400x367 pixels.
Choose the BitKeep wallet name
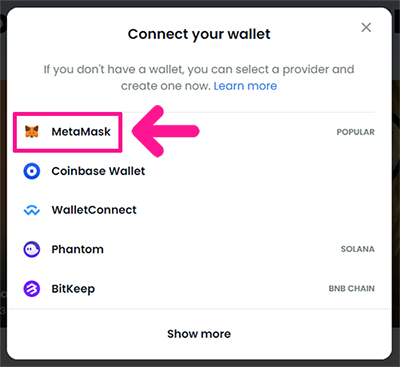coord(73,289)
